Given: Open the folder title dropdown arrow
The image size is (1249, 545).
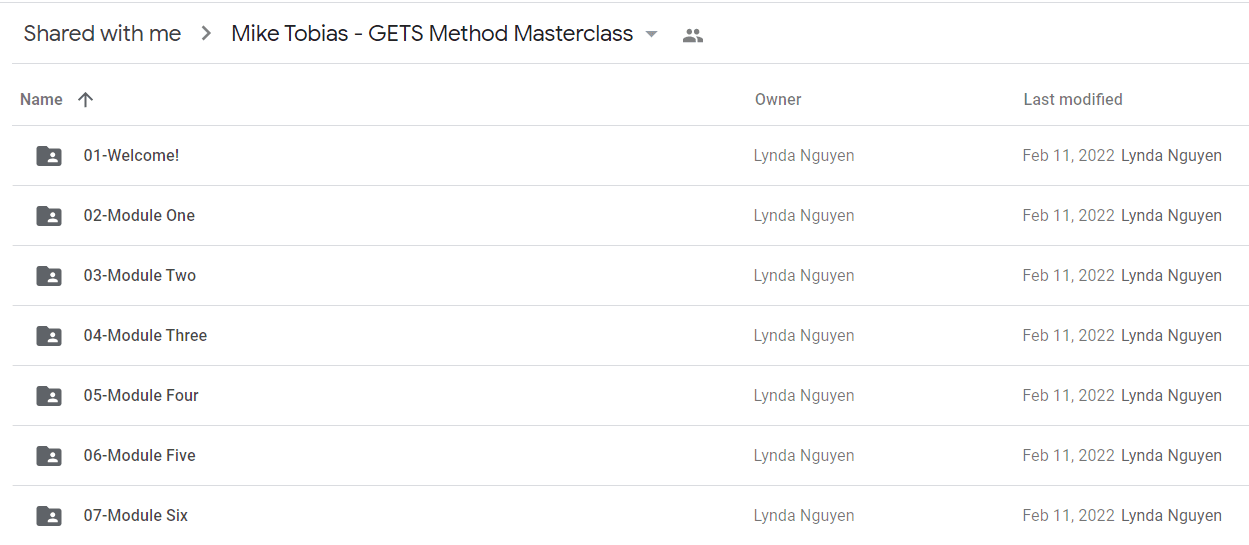Looking at the screenshot, I should [x=652, y=34].
